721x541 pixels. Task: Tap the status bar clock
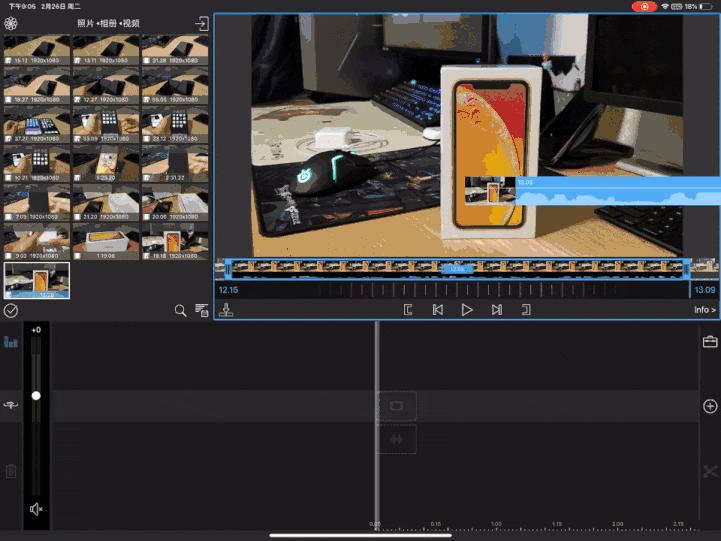pyautogui.click(x=23, y=6)
